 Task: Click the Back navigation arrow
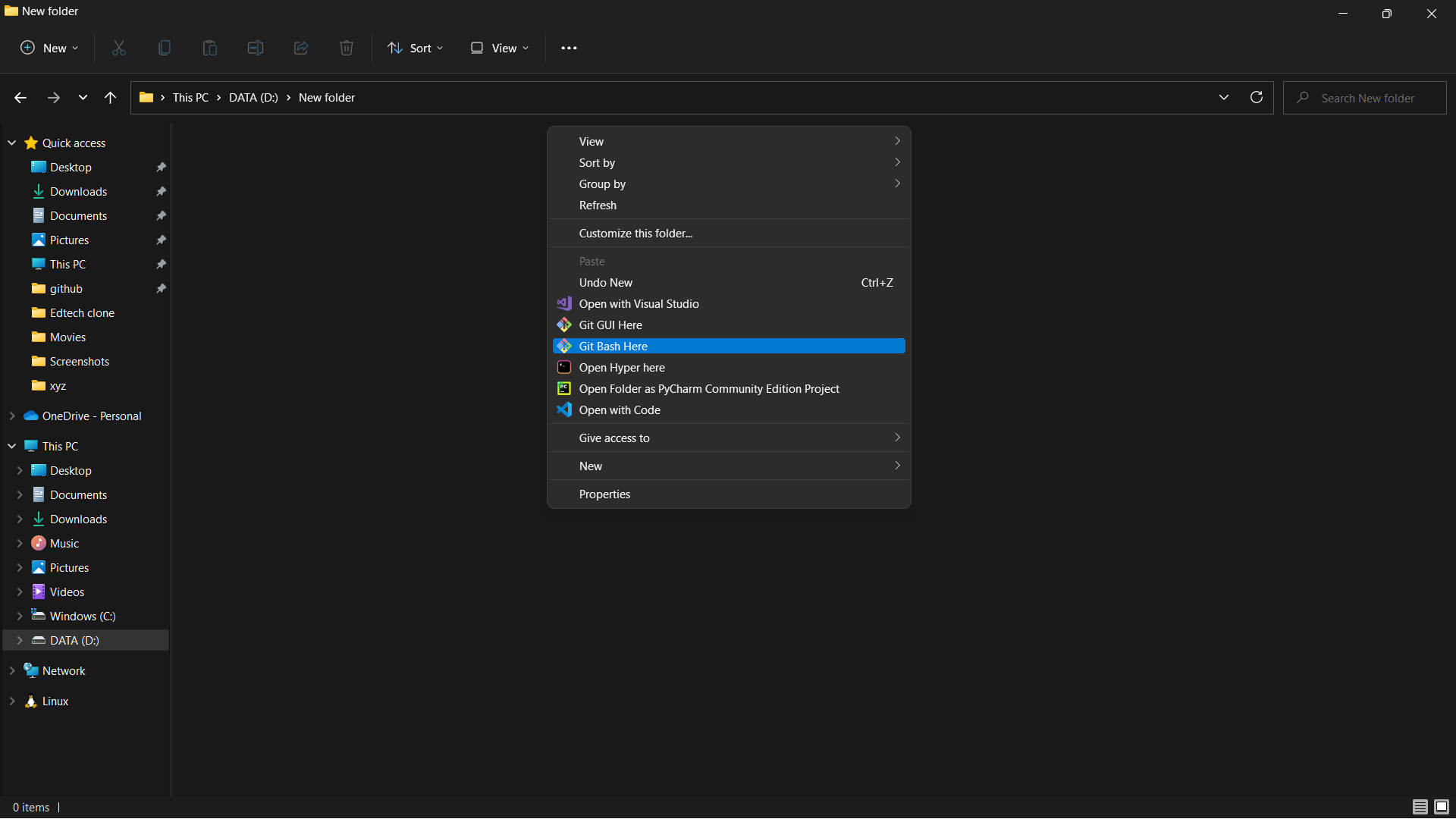[x=20, y=97]
